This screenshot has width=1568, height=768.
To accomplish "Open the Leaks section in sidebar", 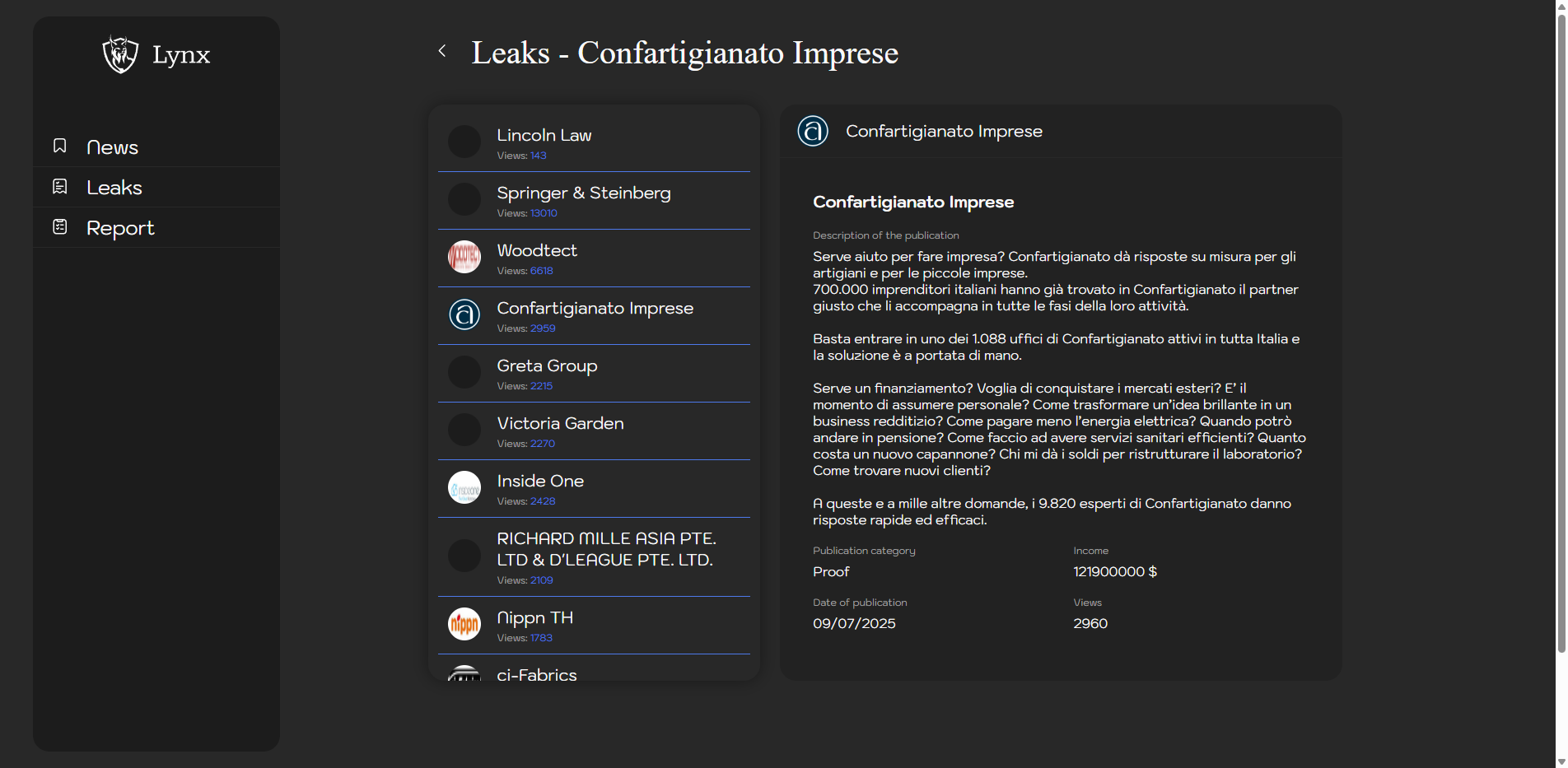I will coord(114,188).
